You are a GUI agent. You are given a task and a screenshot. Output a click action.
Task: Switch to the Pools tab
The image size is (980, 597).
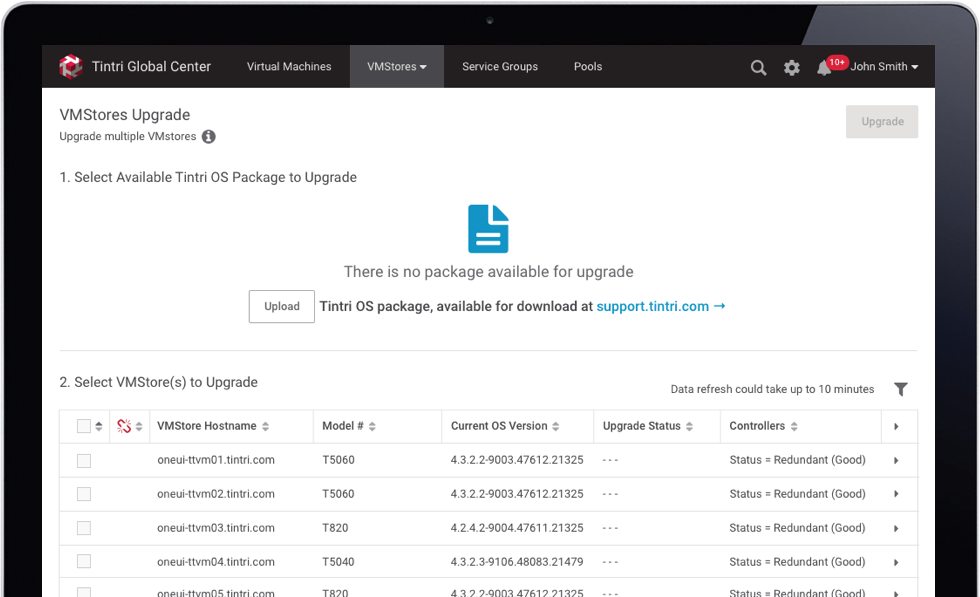pyautogui.click(x=588, y=66)
